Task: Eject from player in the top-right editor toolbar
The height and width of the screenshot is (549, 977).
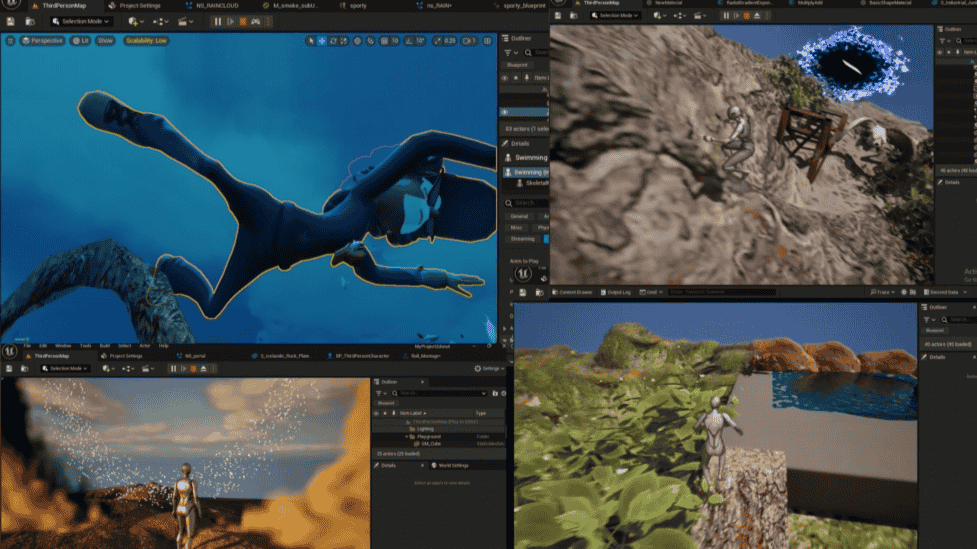Action: [757, 16]
